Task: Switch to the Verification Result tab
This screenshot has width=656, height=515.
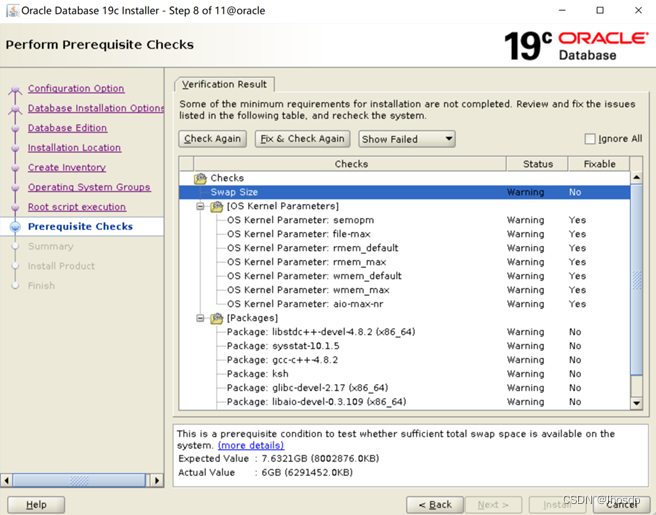Action: 224,85
